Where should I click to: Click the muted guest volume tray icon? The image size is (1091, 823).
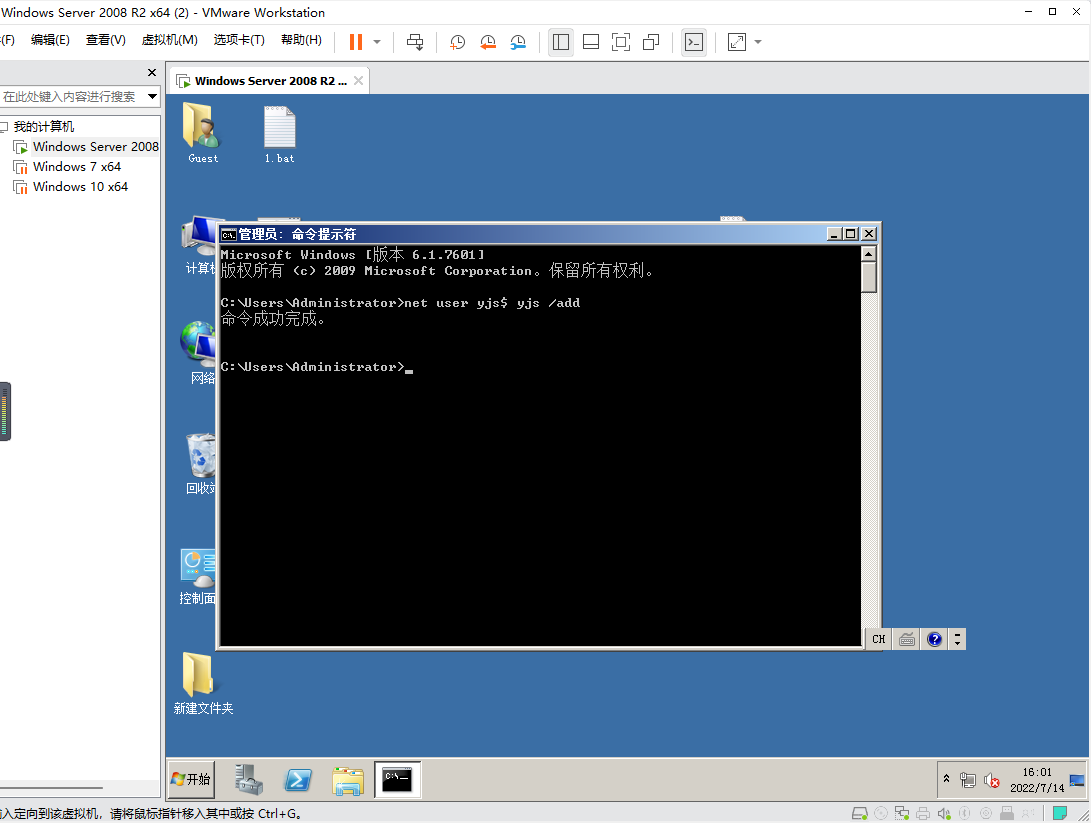pyautogui.click(x=992, y=780)
